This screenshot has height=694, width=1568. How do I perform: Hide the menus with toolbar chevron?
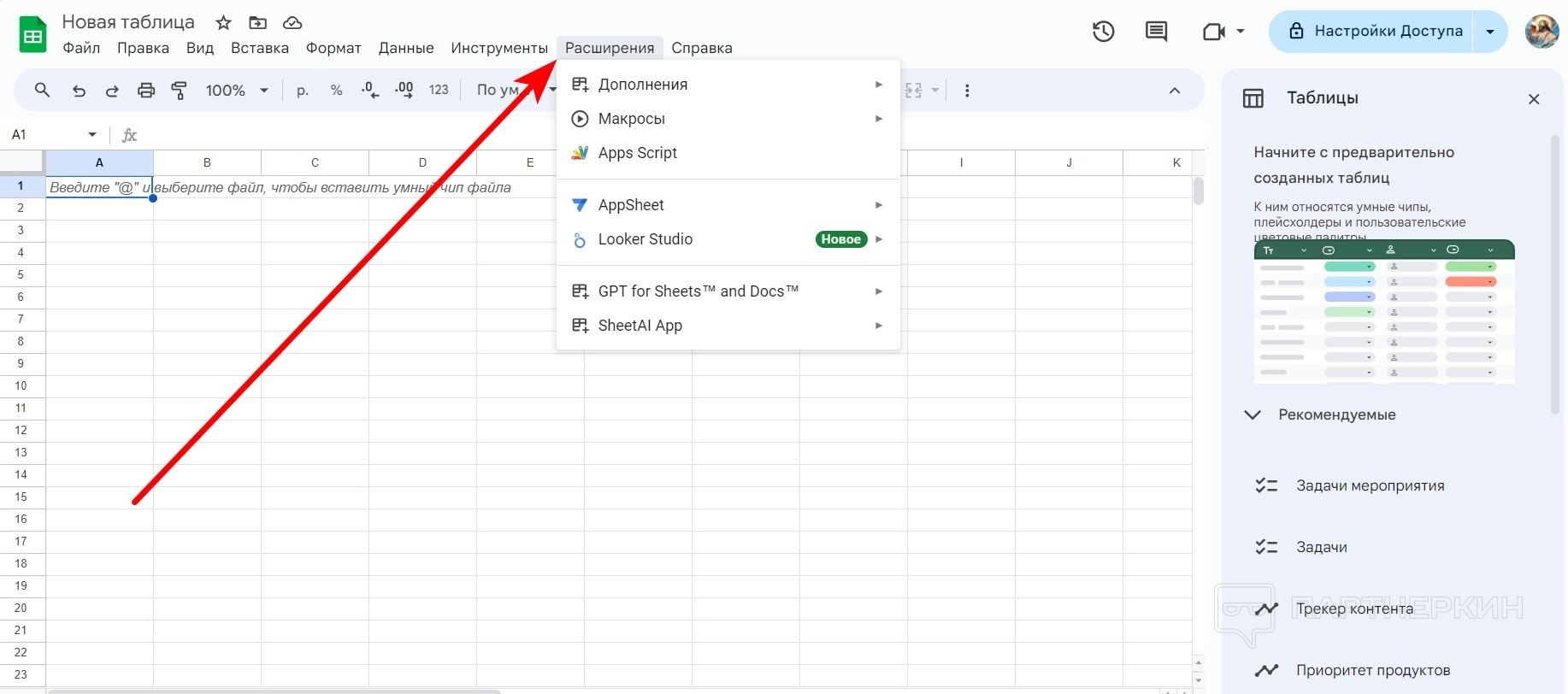pyautogui.click(x=1175, y=91)
